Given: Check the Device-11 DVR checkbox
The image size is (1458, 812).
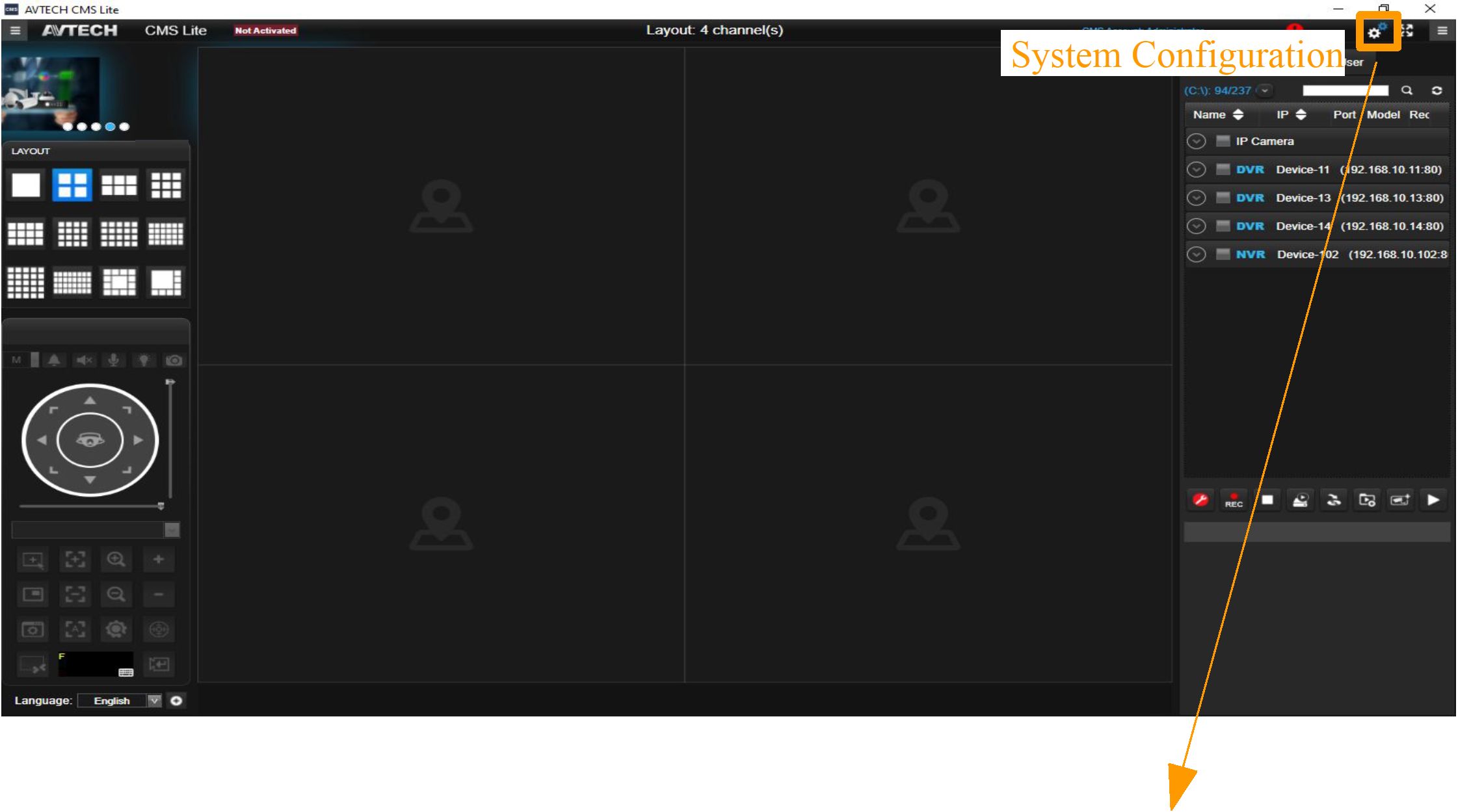Looking at the screenshot, I should pos(1223,170).
